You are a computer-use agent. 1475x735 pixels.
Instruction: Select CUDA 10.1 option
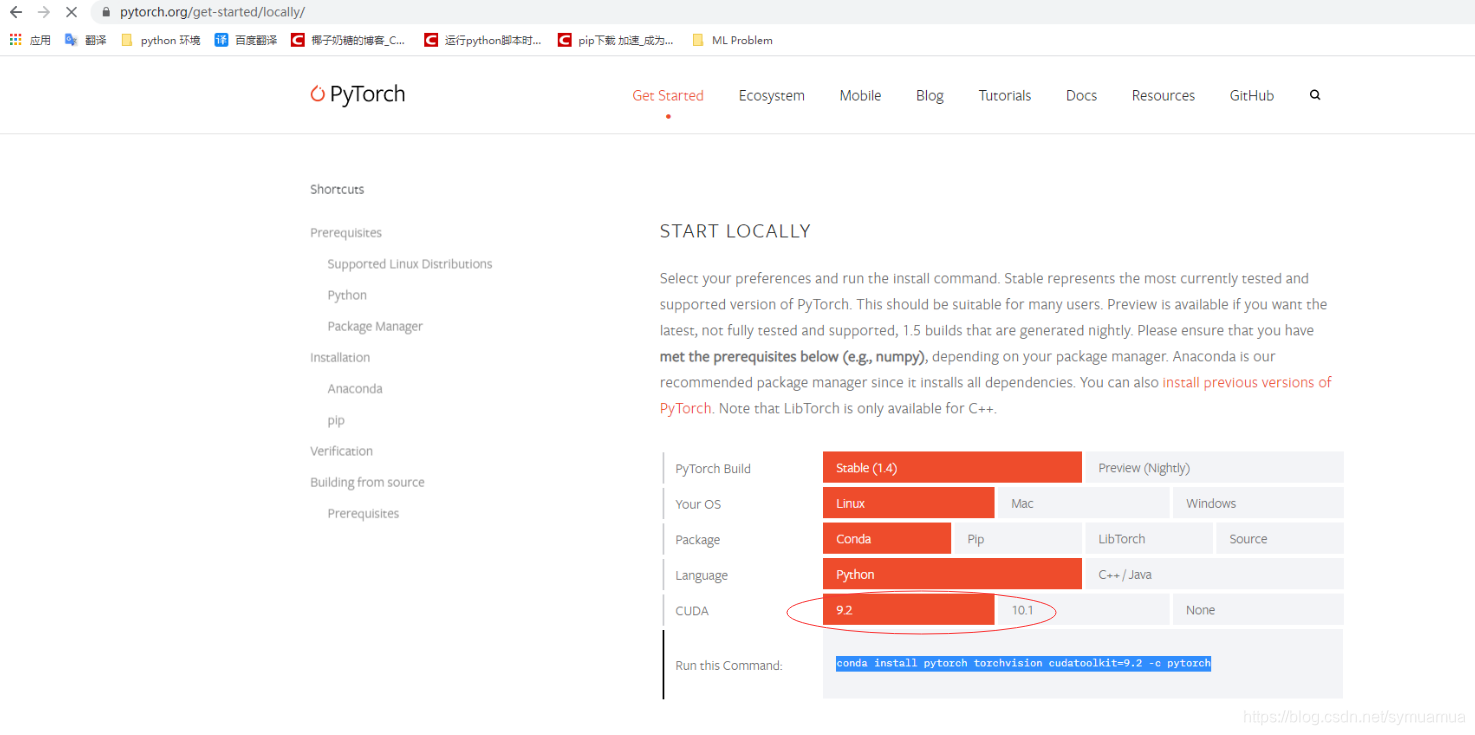click(x=1083, y=609)
